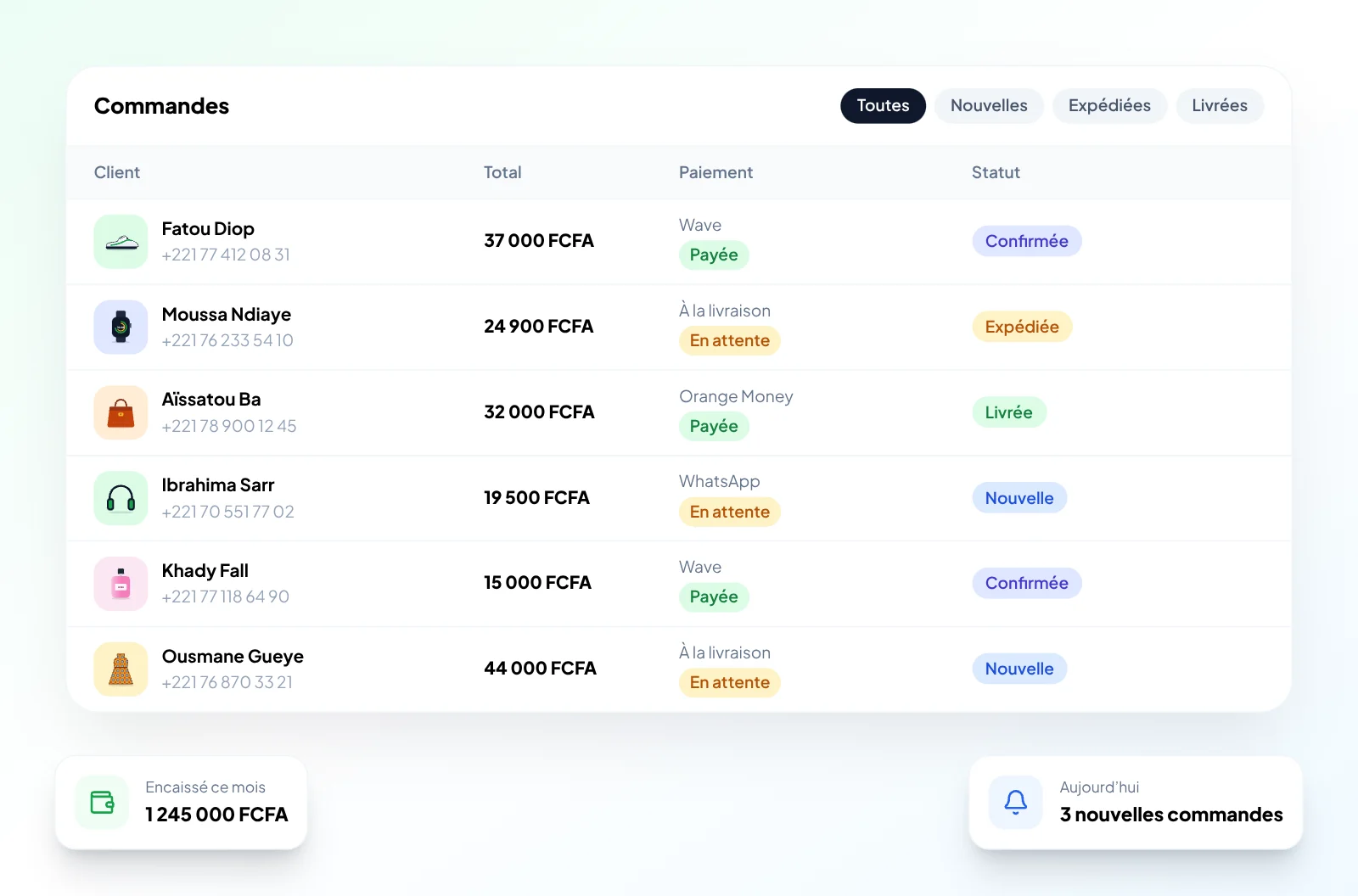Click the Expédiée status badge
1358x896 pixels.
[1022, 327]
